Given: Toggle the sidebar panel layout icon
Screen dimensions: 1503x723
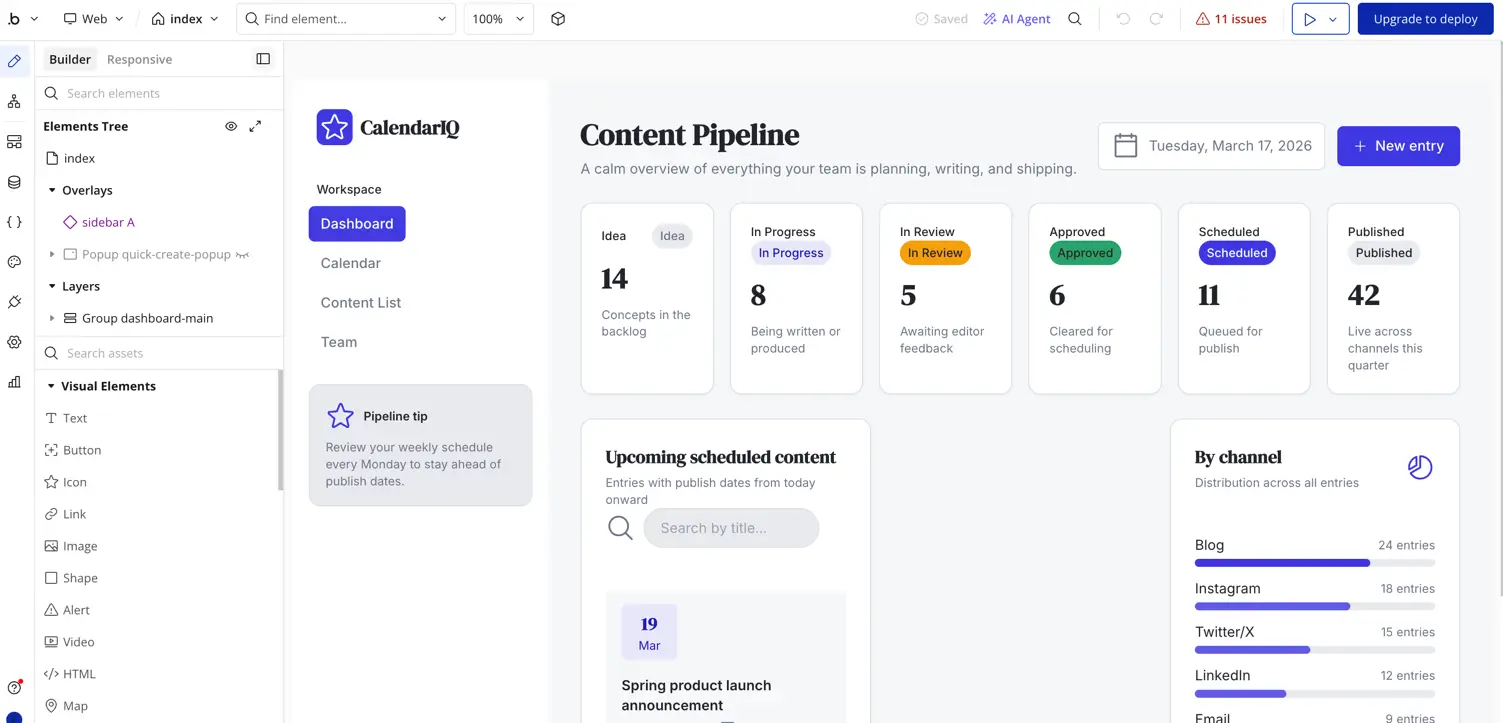Looking at the screenshot, I should click(x=263, y=59).
